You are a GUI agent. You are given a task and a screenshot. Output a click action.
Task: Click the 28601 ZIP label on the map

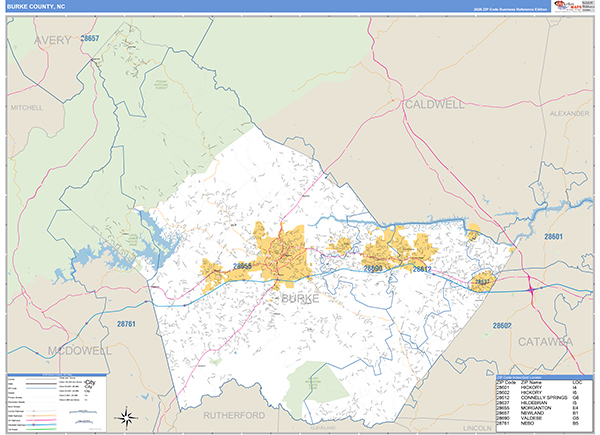click(x=553, y=237)
